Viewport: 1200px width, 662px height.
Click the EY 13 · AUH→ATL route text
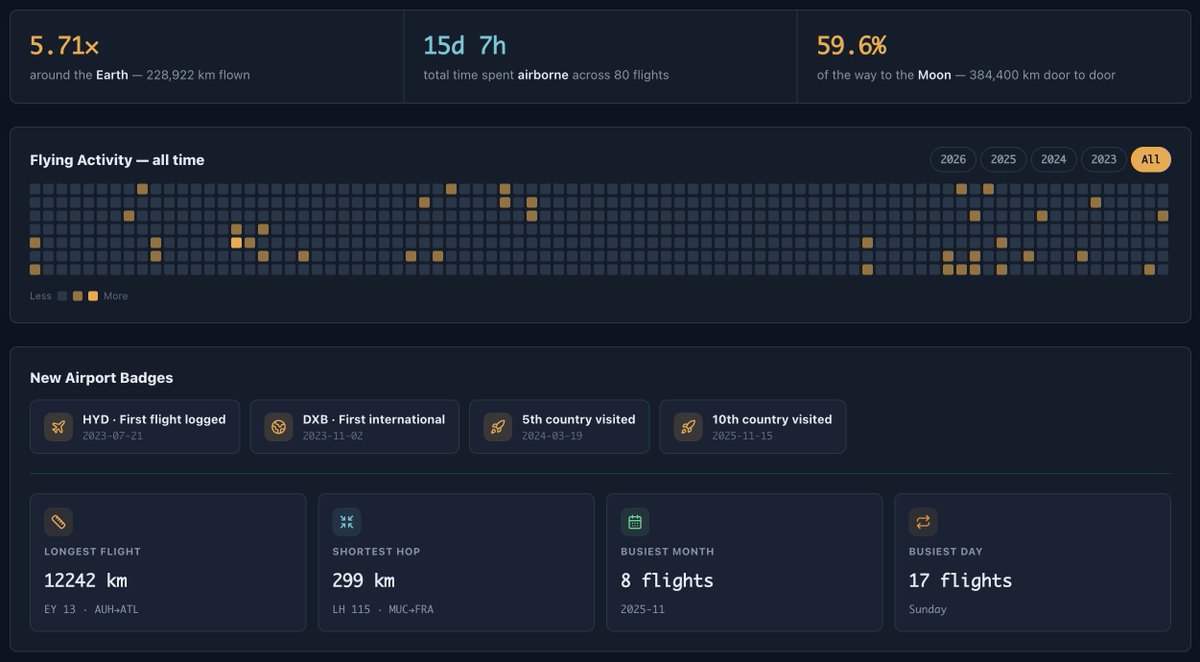click(x=91, y=609)
